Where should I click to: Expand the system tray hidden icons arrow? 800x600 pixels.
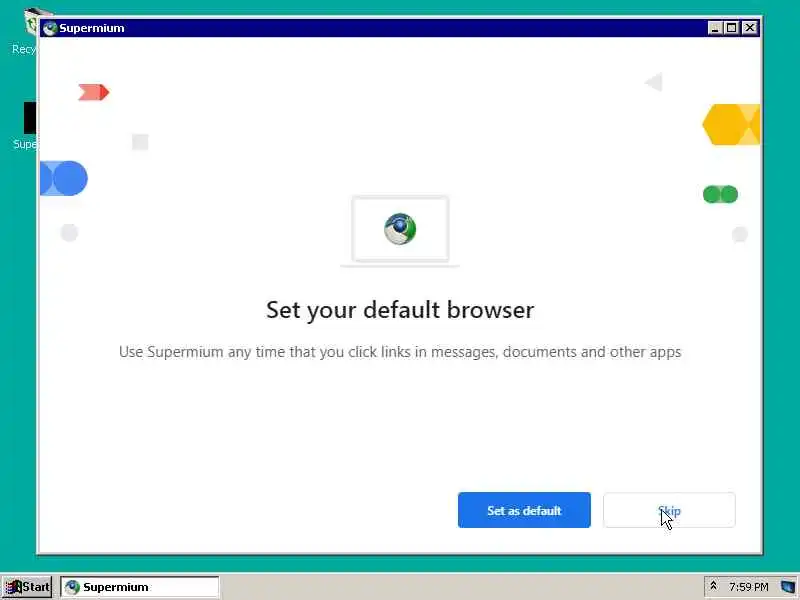coord(713,586)
